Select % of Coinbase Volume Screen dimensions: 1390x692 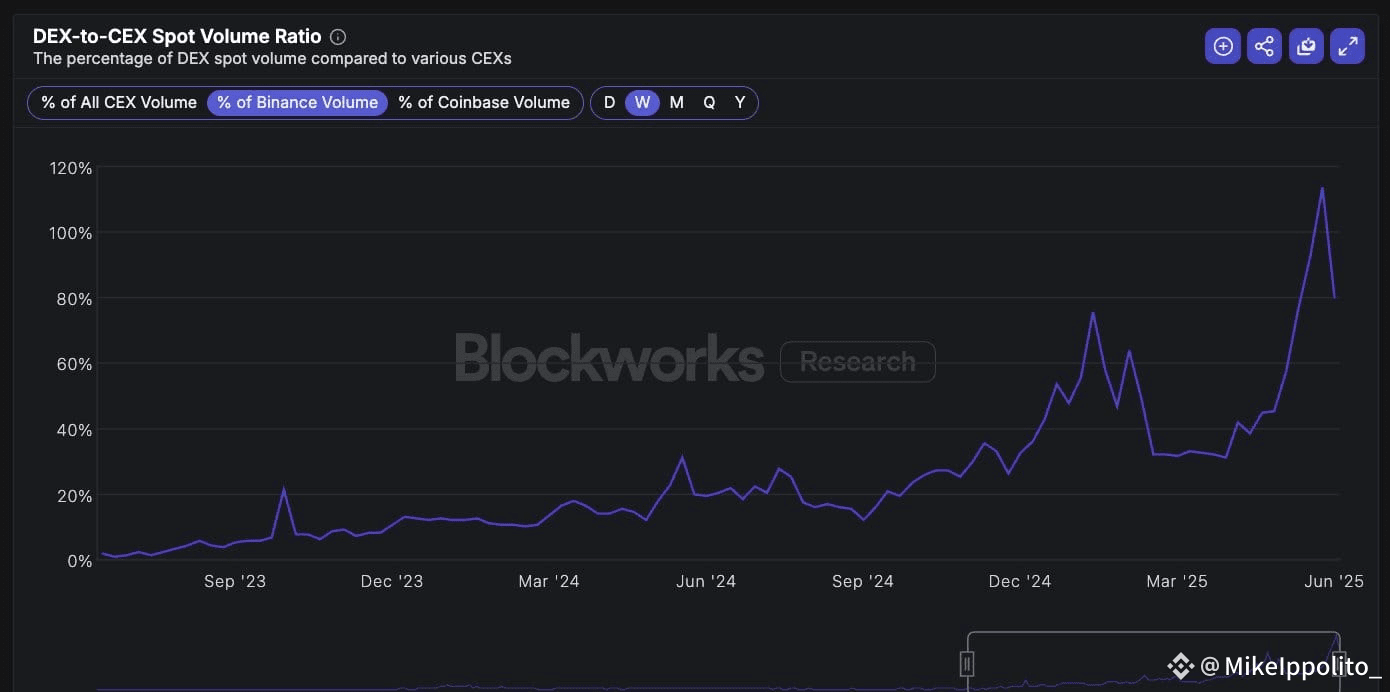[x=484, y=102]
